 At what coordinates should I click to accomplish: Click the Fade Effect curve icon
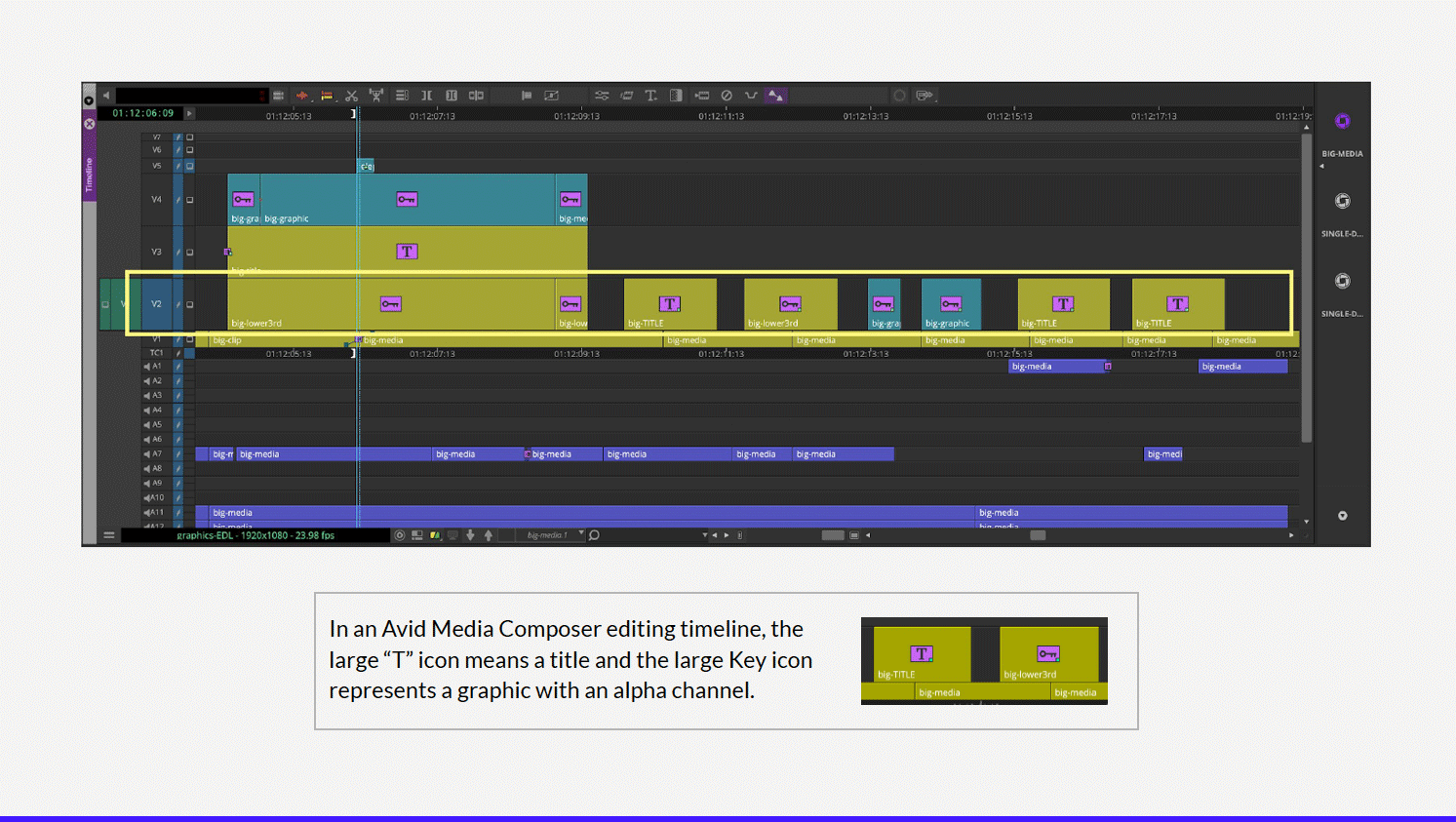pyautogui.click(x=751, y=96)
